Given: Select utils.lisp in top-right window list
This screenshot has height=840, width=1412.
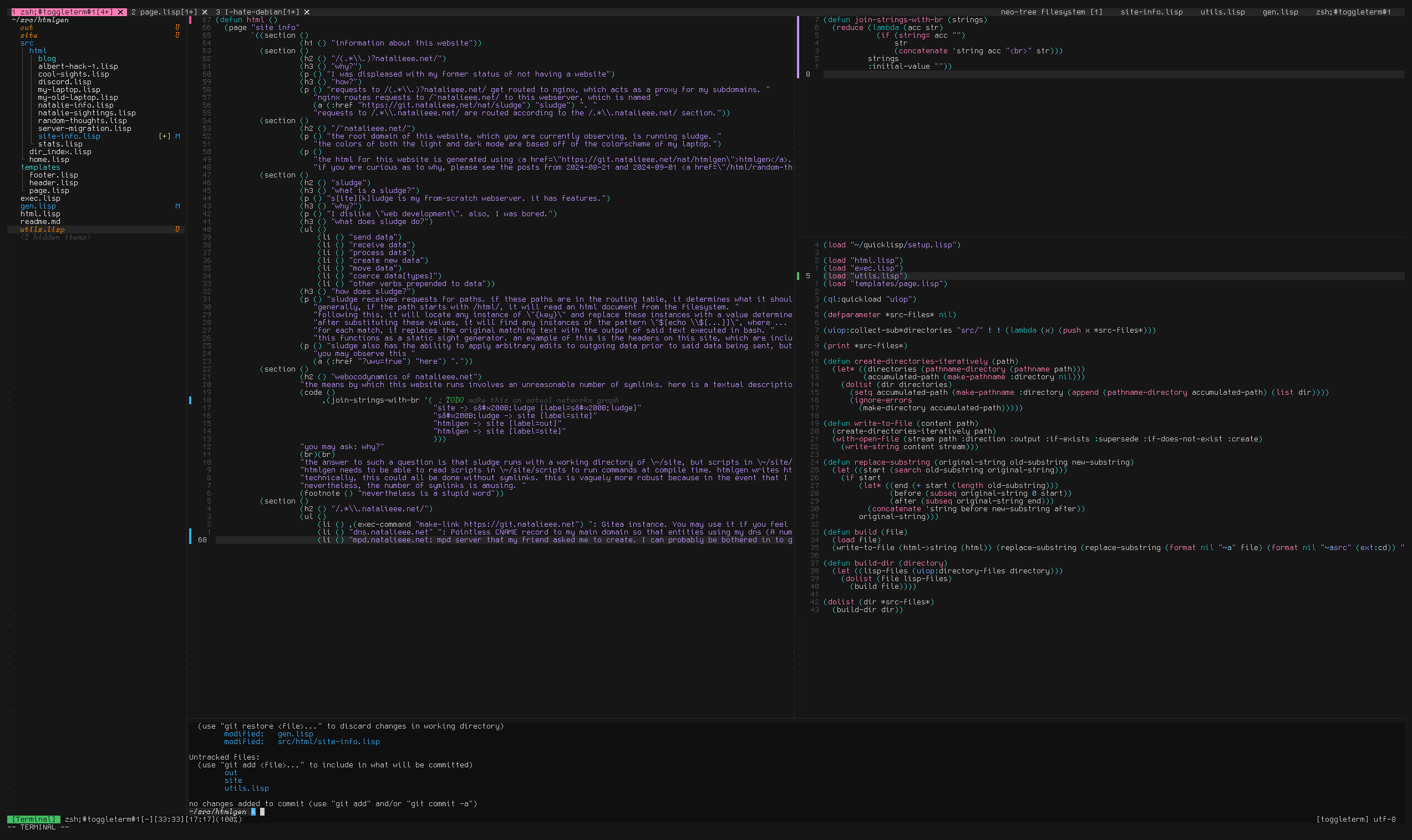Looking at the screenshot, I should [1222, 12].
